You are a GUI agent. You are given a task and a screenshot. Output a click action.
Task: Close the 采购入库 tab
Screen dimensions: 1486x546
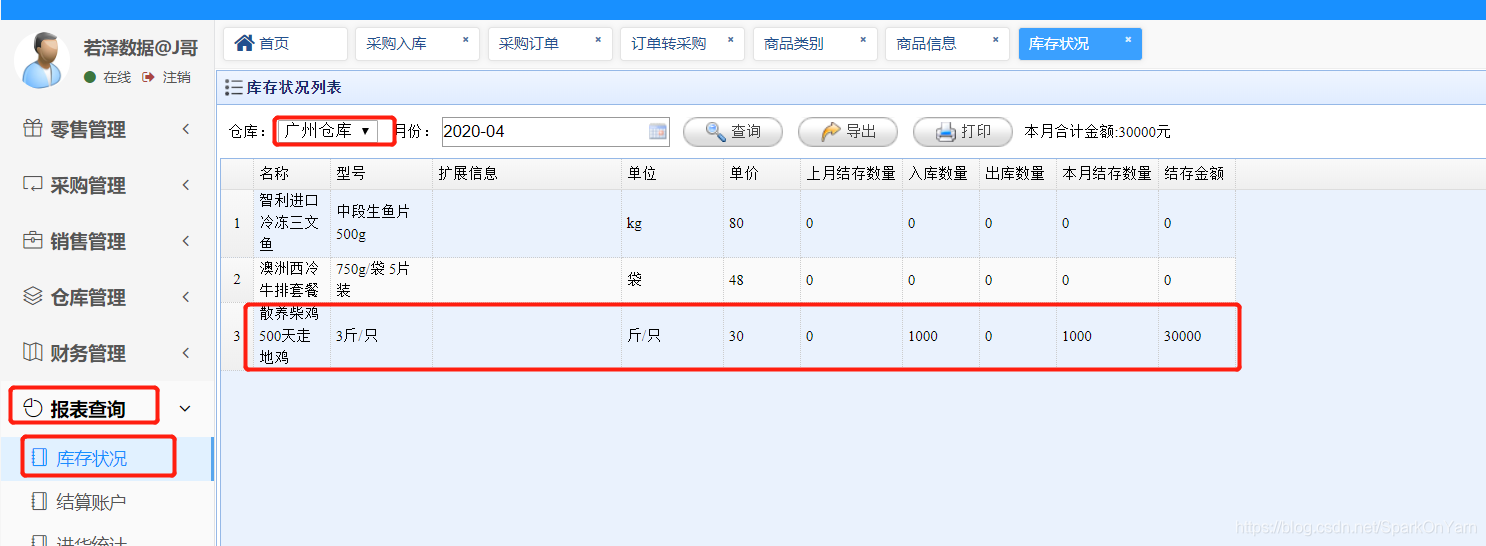coord(465,40)
